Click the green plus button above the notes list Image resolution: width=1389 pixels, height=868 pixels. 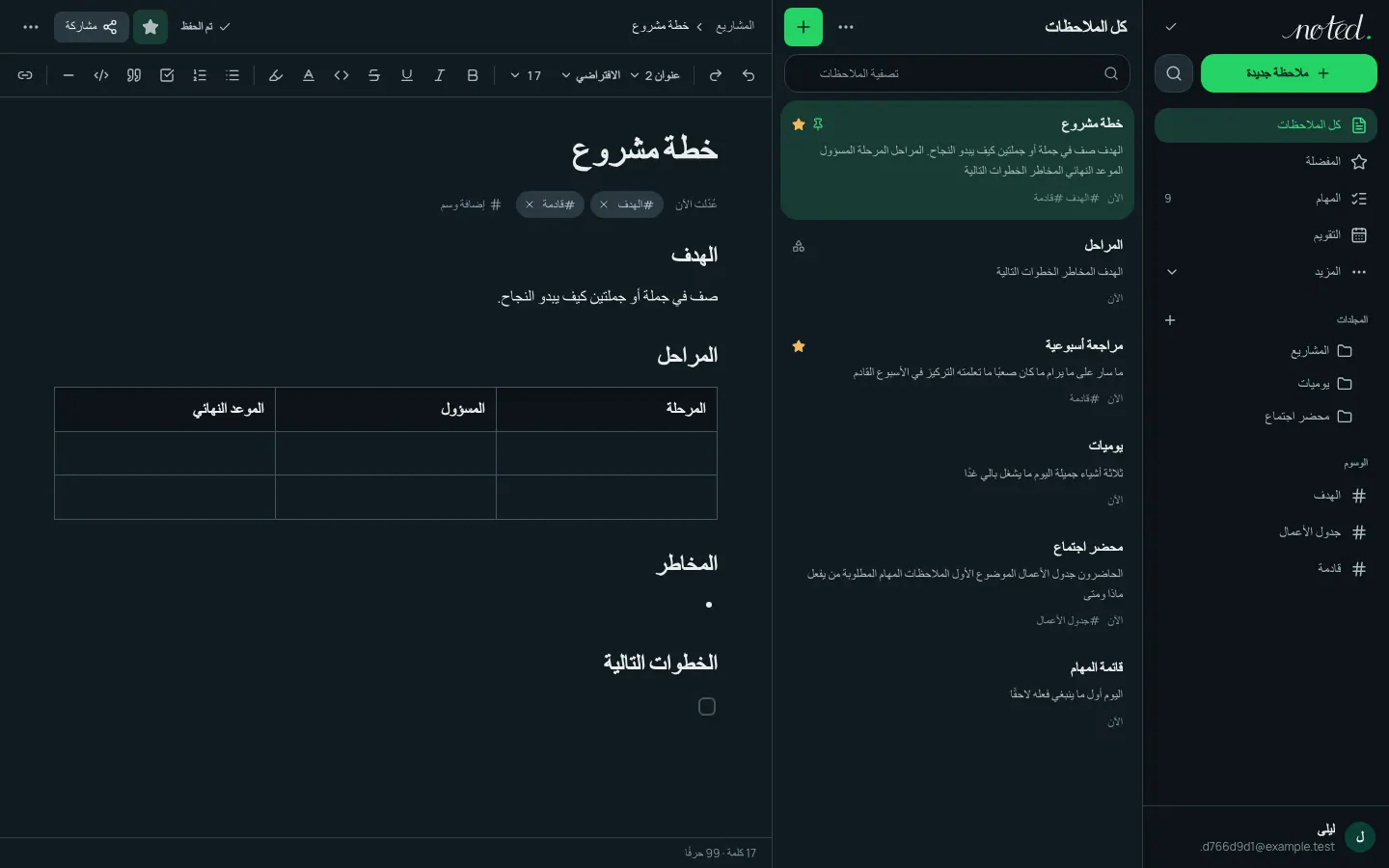[803, 27]
